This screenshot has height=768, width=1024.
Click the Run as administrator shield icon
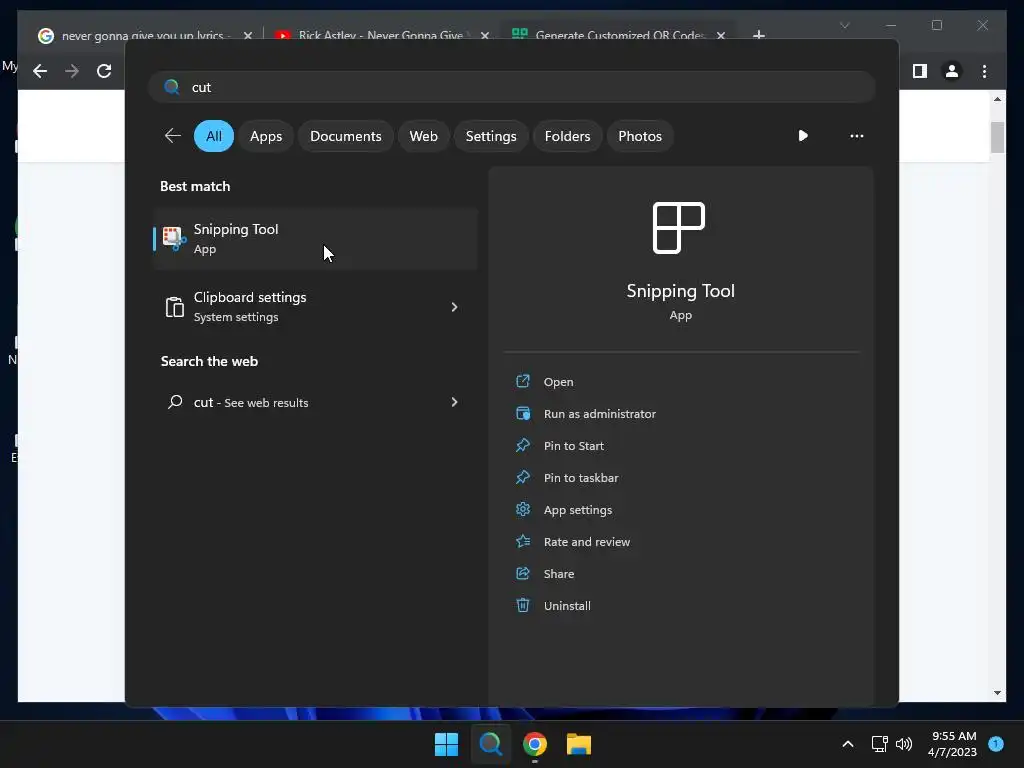click(522, 413)
